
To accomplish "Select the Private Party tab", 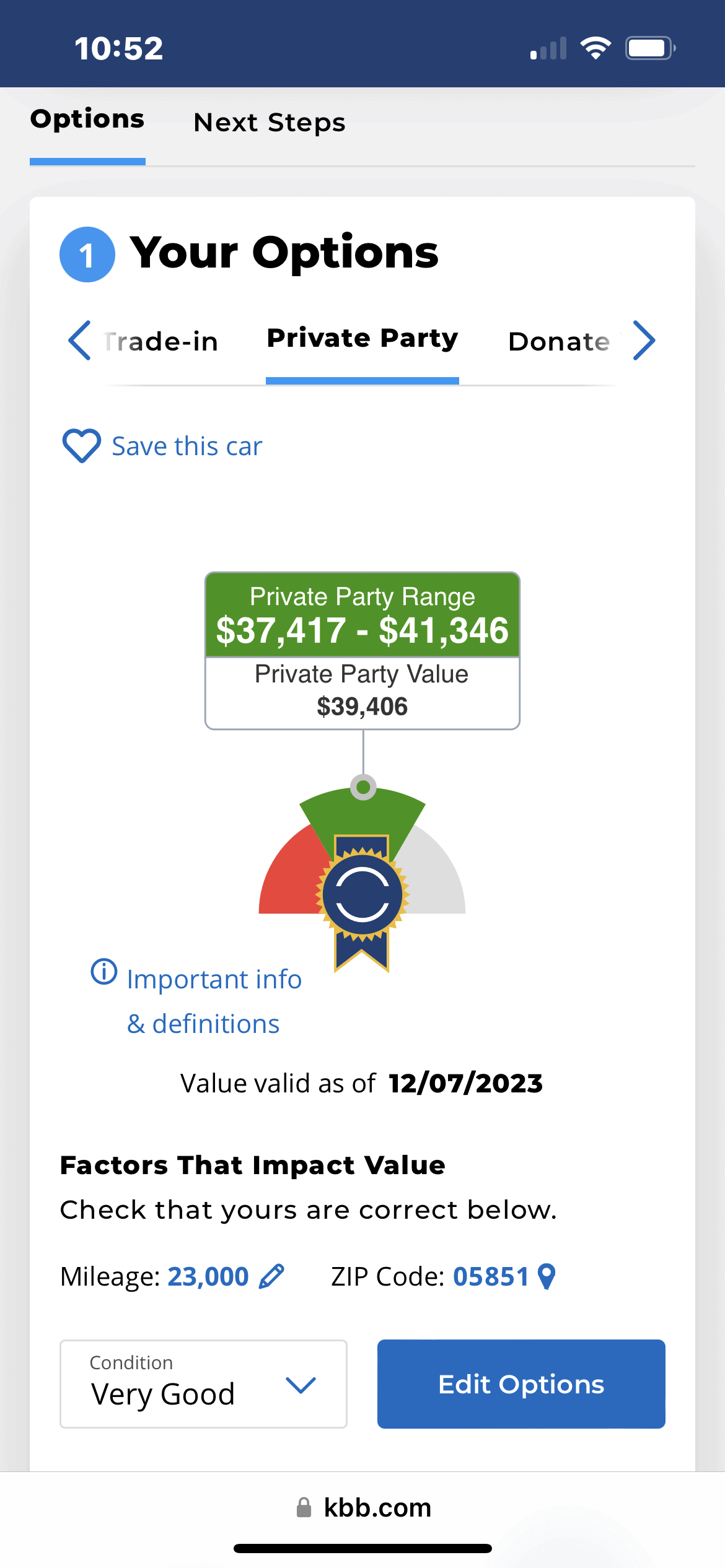I will pos(362,339).
